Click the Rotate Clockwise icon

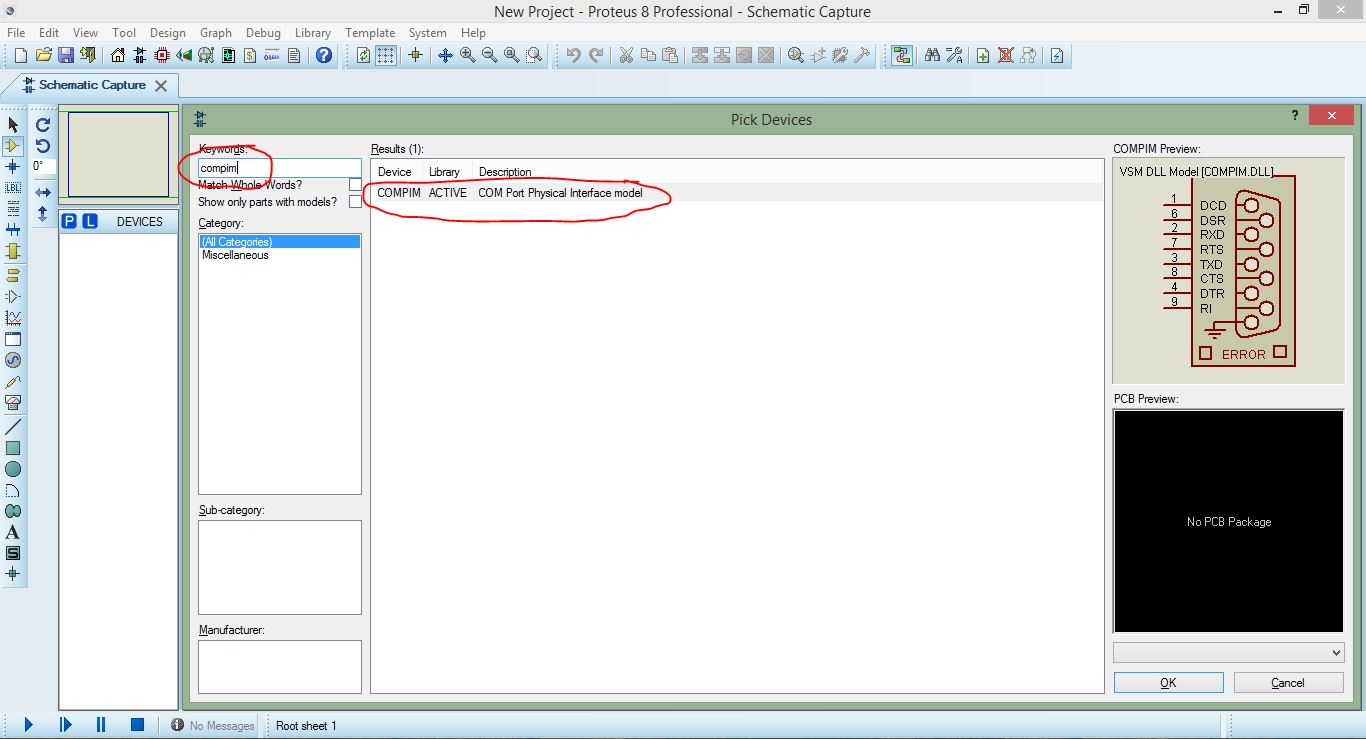43,125
